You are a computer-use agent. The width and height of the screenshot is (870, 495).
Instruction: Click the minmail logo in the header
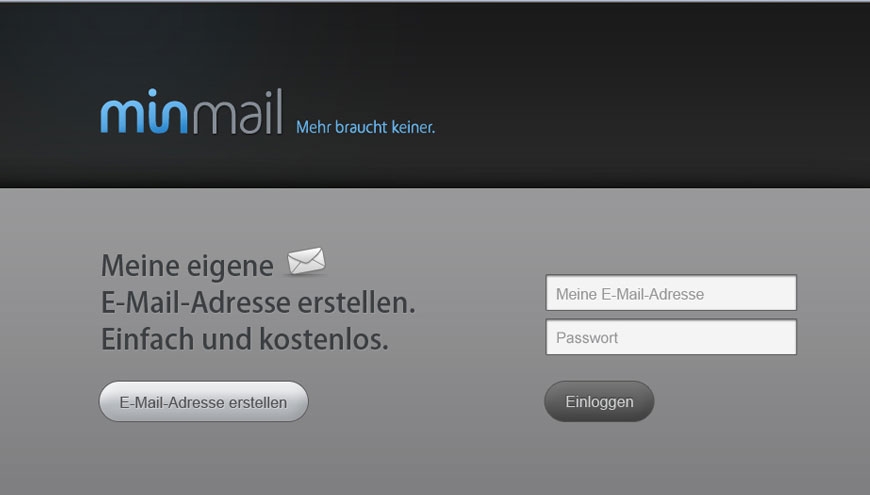pyautogui.click(x=191, y=112)
